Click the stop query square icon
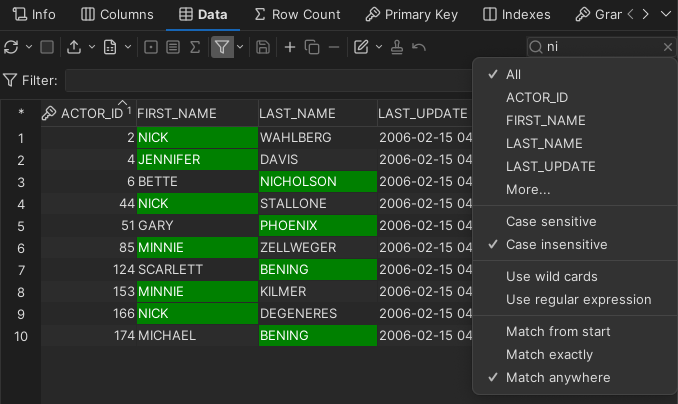Viewport: 678px width, 404px height. [x=46, y=47]
